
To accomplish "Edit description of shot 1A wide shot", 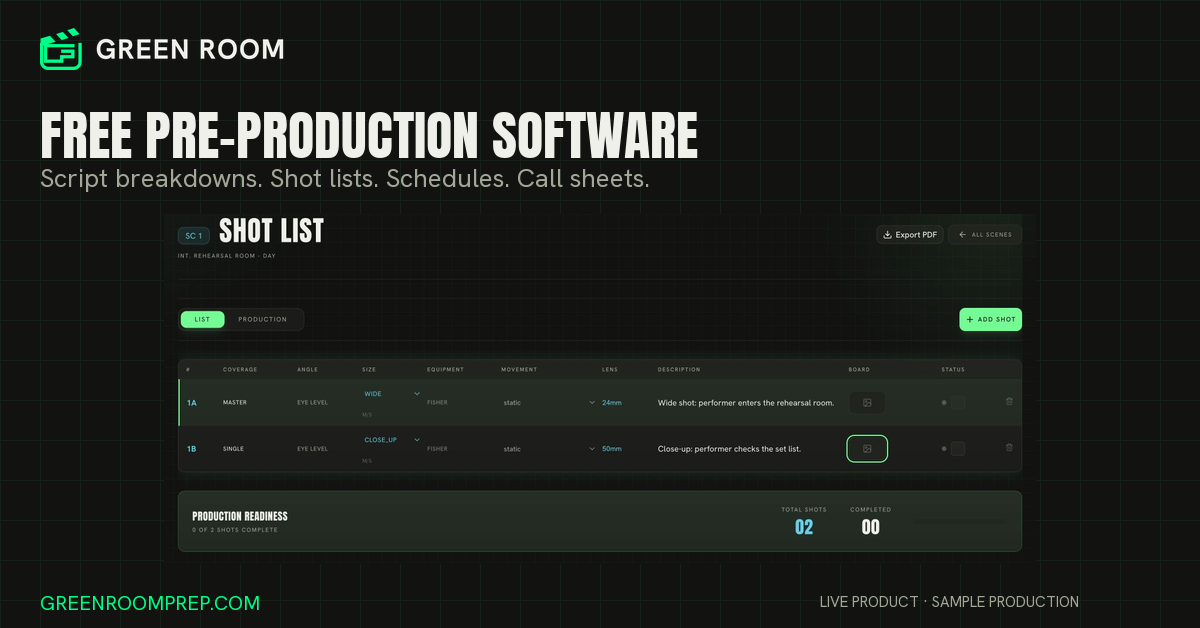I will [x=745, y=403].
